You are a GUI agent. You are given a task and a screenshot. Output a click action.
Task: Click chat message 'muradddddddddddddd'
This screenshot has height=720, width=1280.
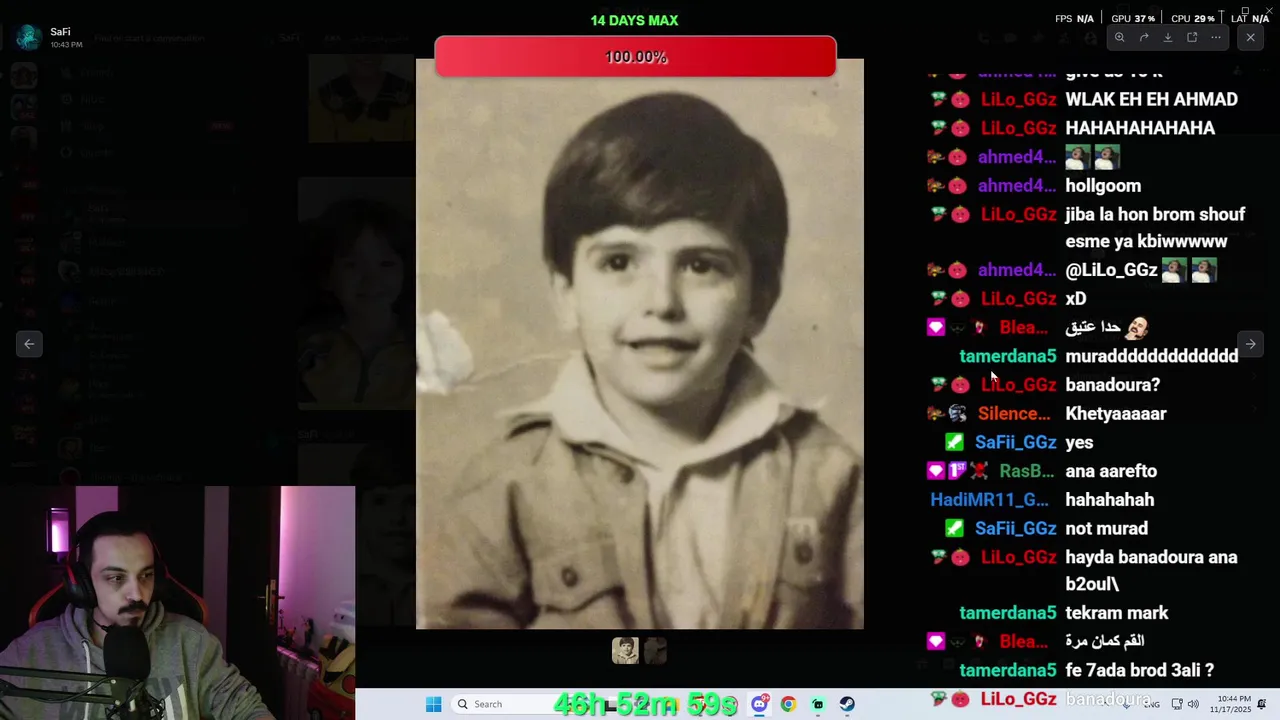coord(1152,356)
